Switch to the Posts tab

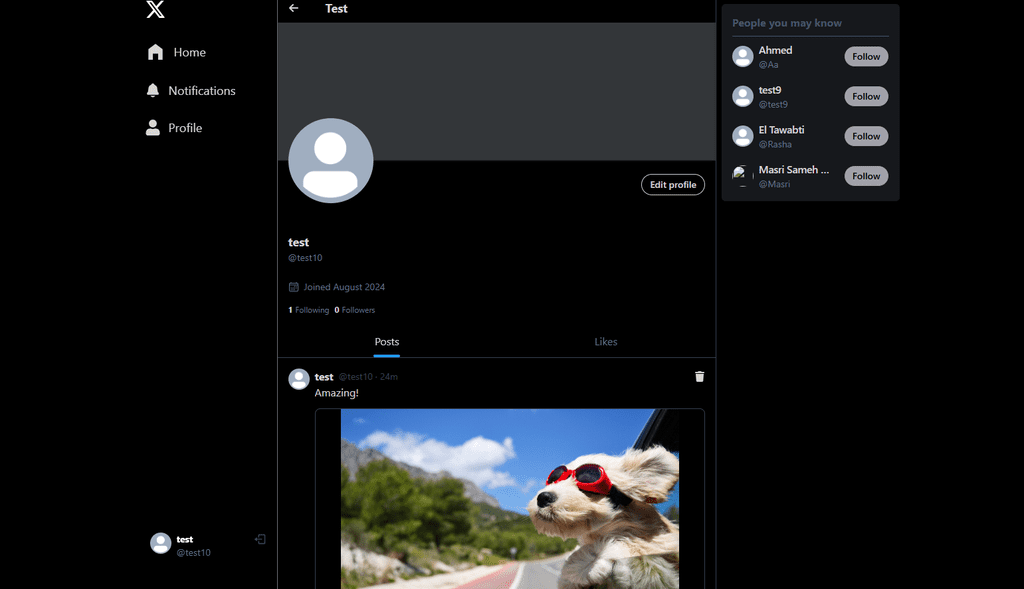387,342
